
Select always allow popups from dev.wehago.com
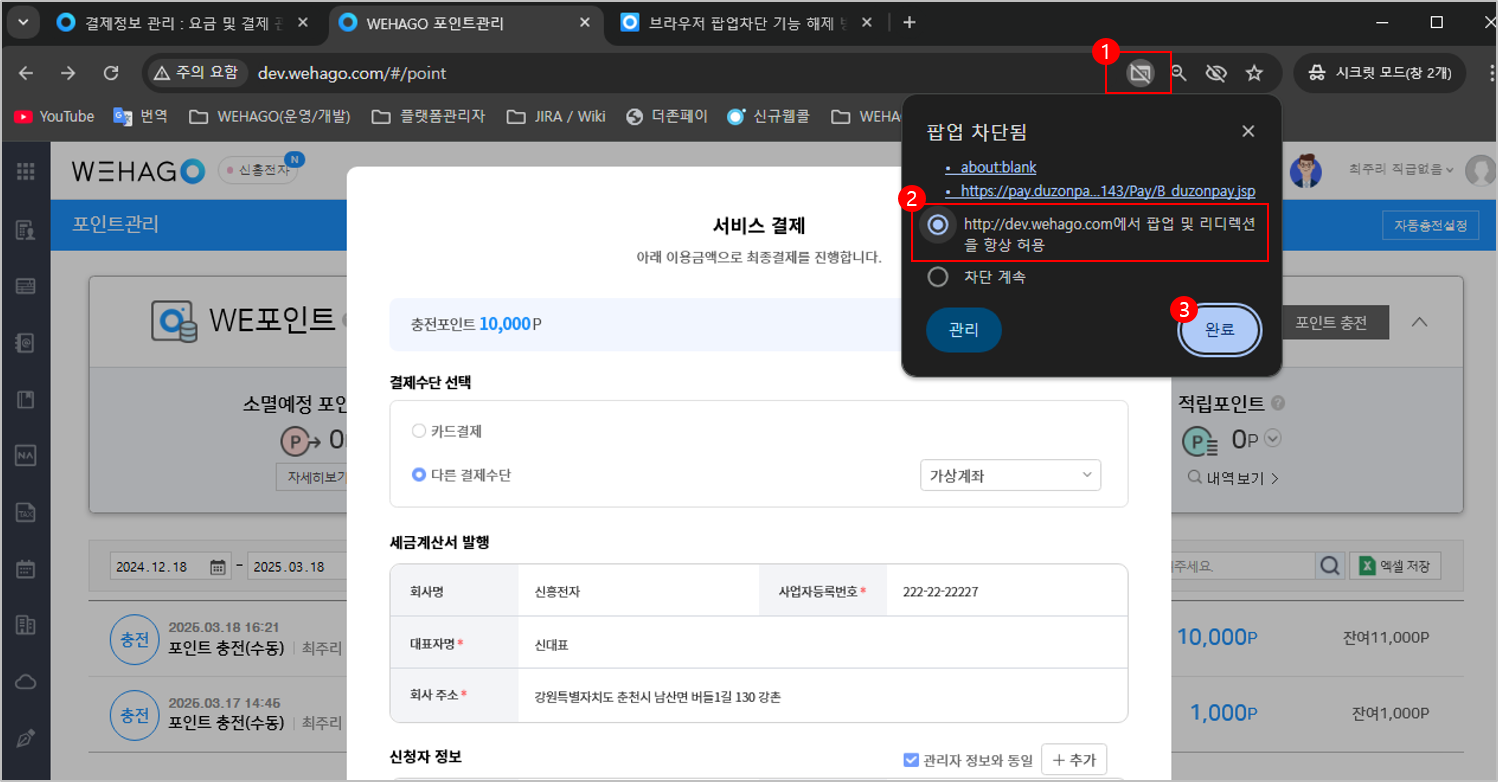point(937,226)
